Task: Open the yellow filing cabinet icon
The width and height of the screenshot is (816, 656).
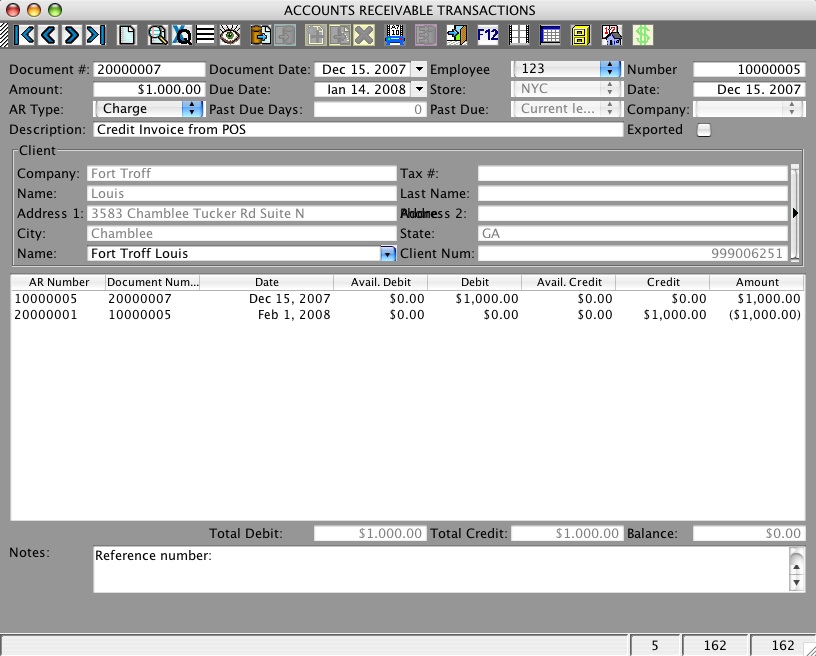Action: (x=581, y=35)
